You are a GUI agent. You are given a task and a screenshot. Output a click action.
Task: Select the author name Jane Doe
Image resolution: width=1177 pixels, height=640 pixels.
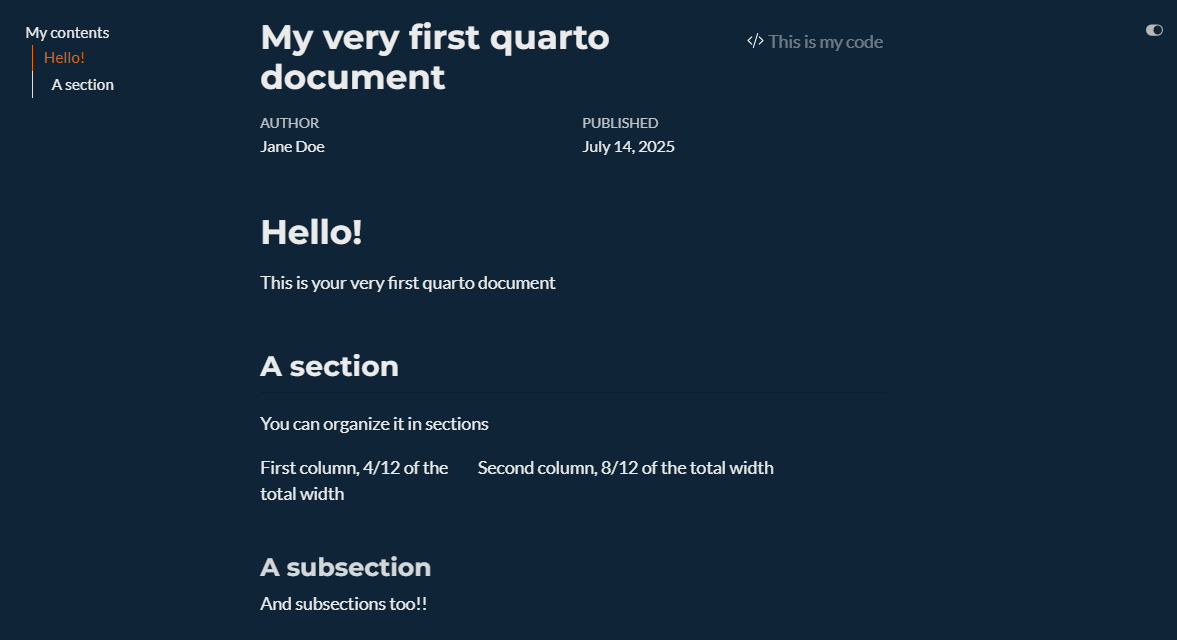pos(292,146)
